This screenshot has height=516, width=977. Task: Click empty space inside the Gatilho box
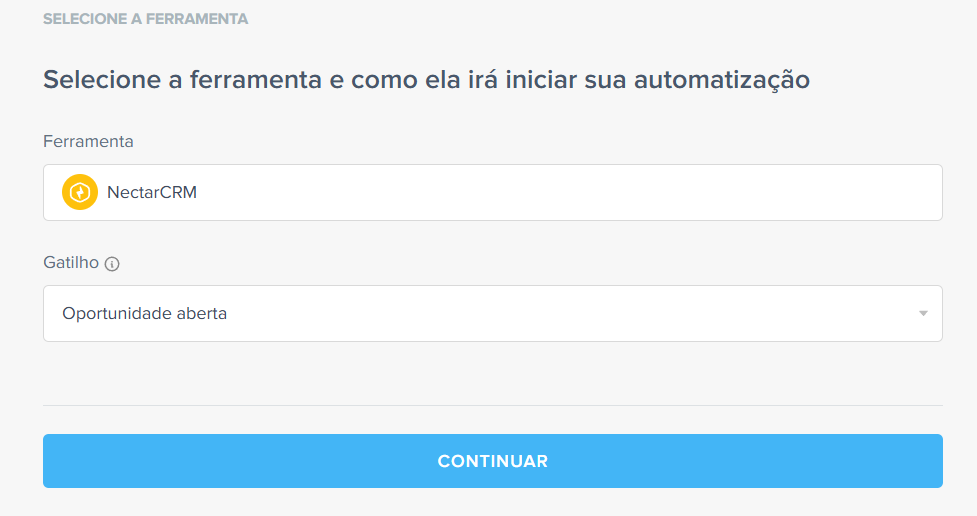[561, 313]
